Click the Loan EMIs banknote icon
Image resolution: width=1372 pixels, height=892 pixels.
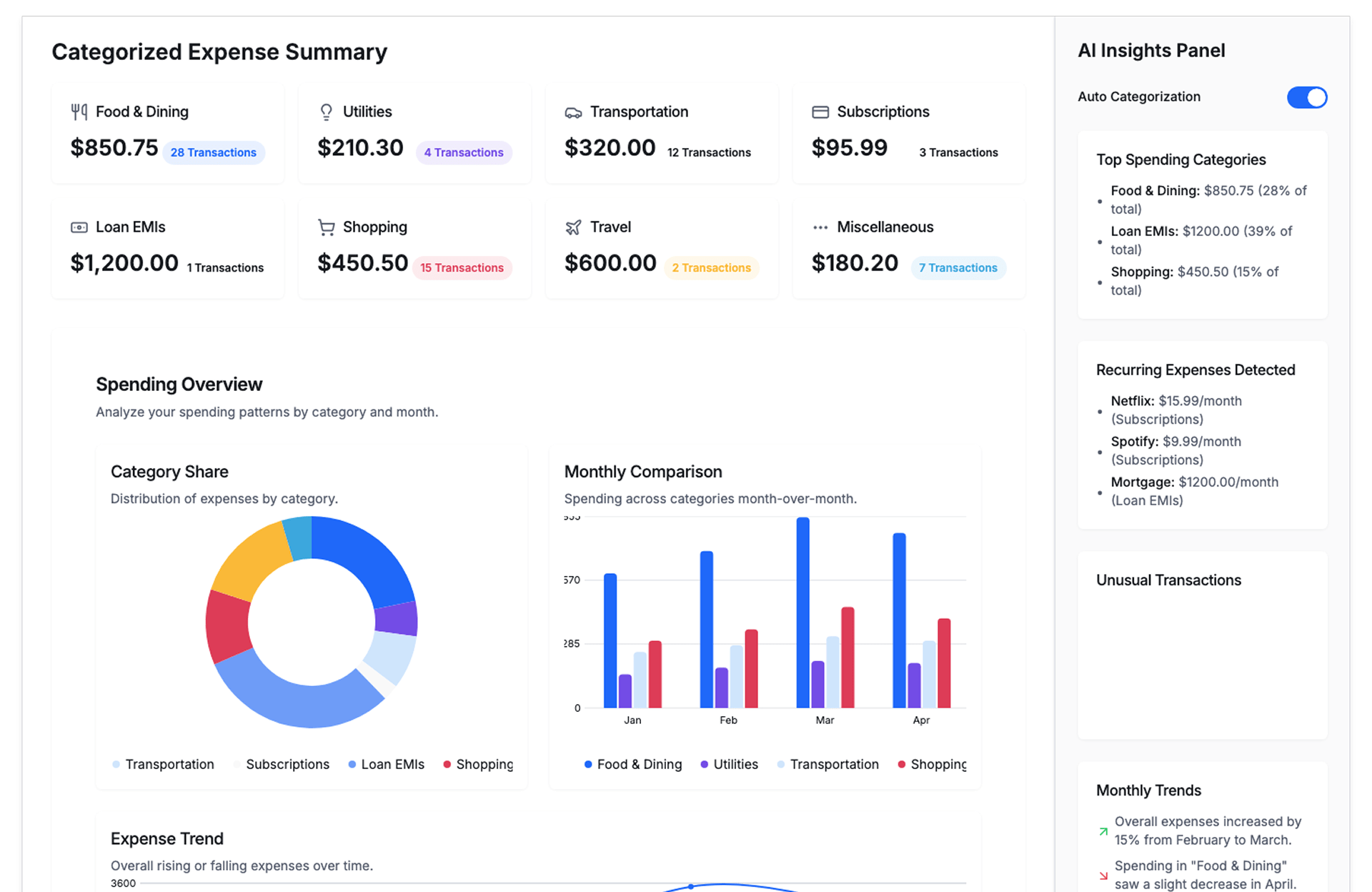(x=79, y=227)
